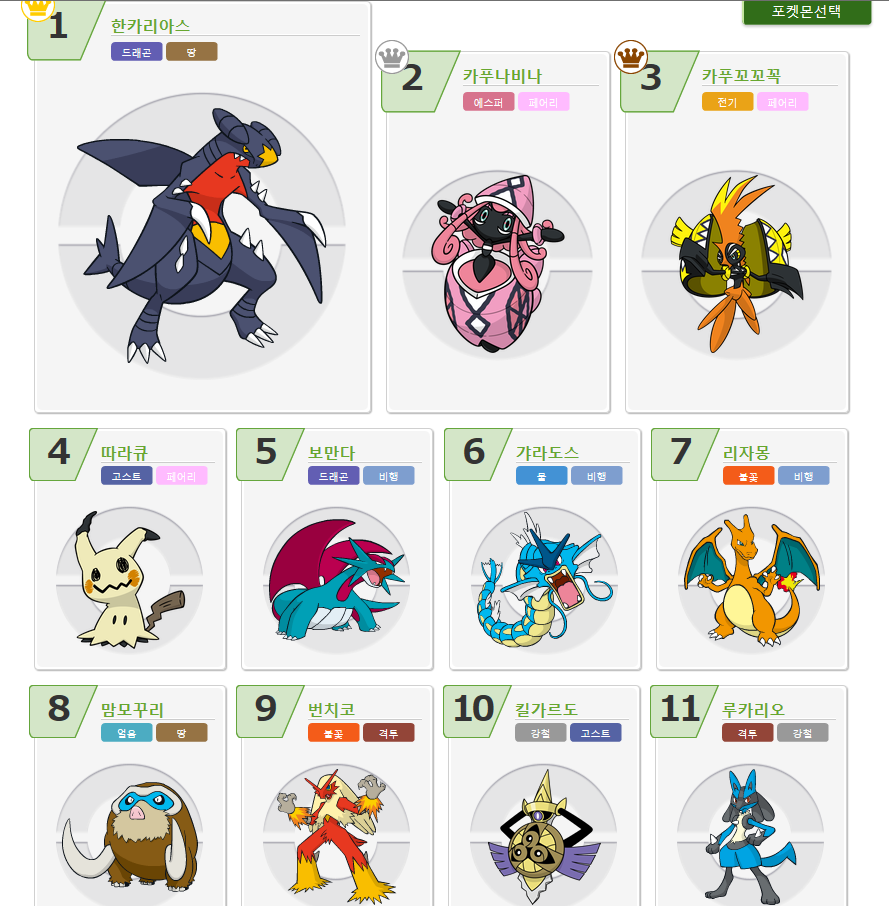Open the 번치코 name link

coord(331,710)
